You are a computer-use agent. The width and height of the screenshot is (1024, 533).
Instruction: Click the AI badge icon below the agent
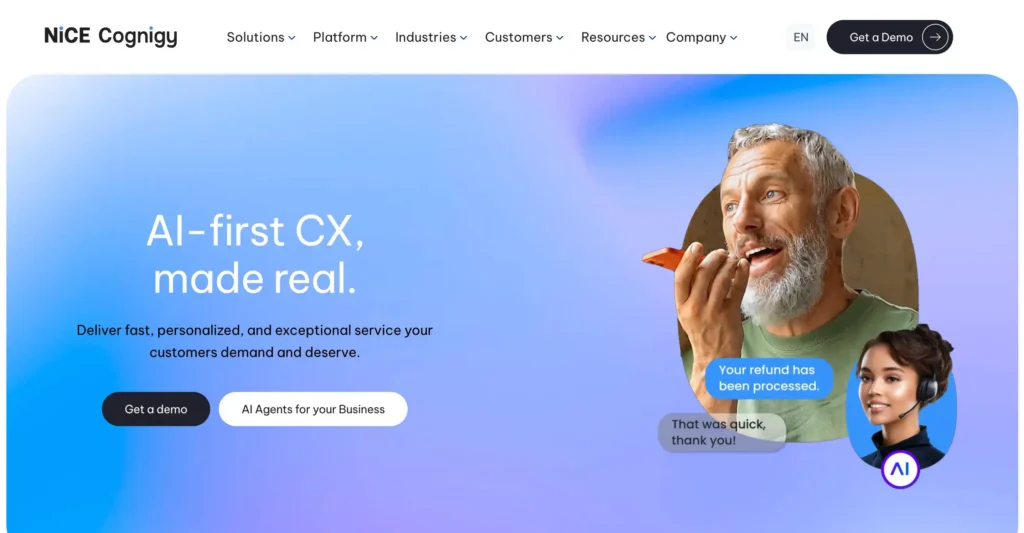pyautogui.click(x=900, y=469)
